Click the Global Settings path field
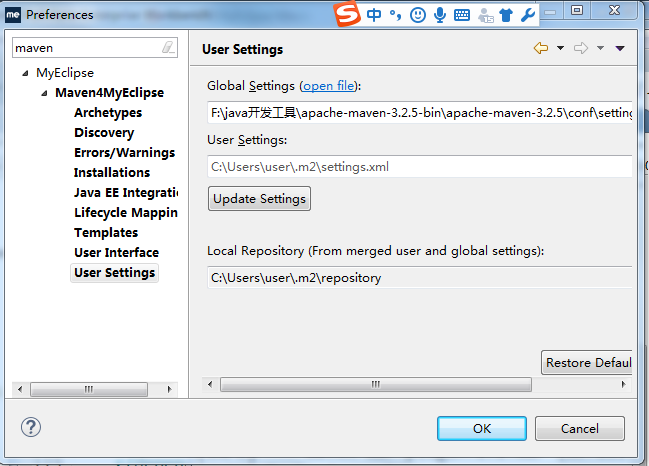The height and width of the screenshot is (466, 649). 420,113
